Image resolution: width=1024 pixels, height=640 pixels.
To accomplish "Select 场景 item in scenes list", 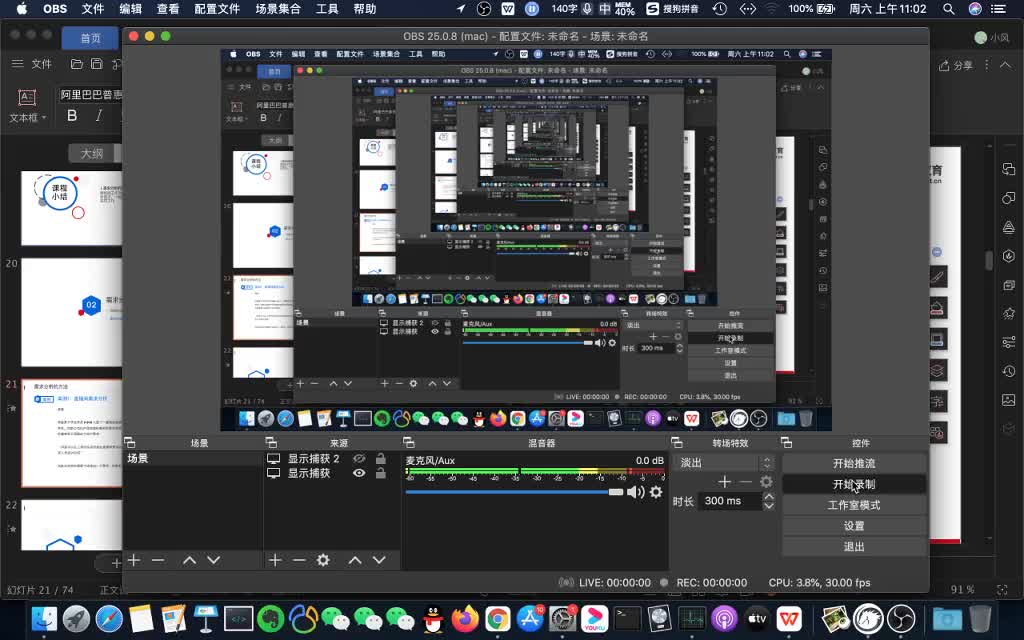I will pyautogui.click(x=193, y=458).
